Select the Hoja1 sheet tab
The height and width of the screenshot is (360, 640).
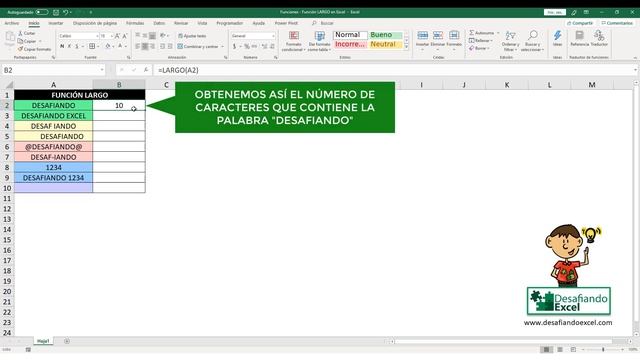[43, 341]
